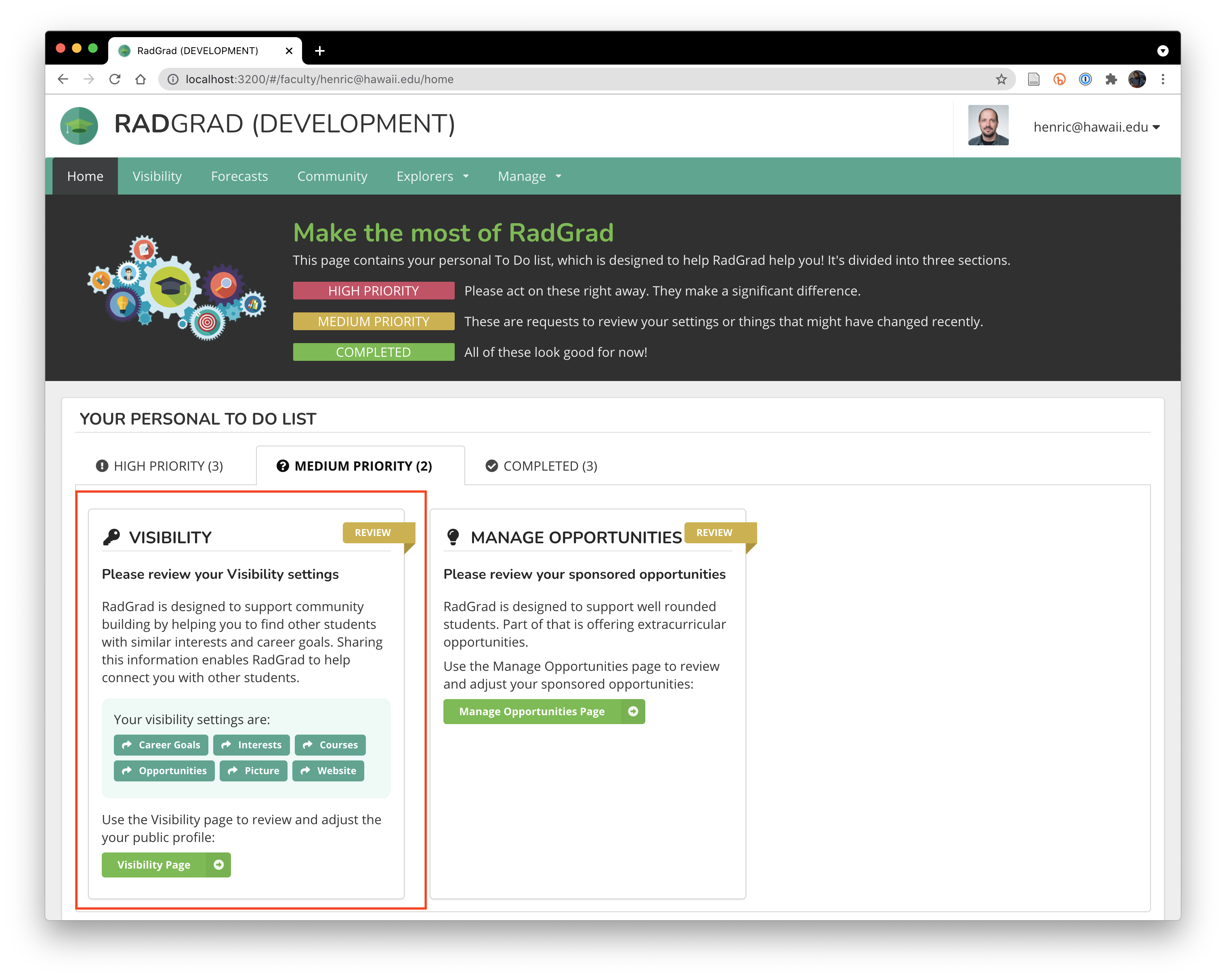
Task: Open a new browser tab
Action: click(319, 50)
